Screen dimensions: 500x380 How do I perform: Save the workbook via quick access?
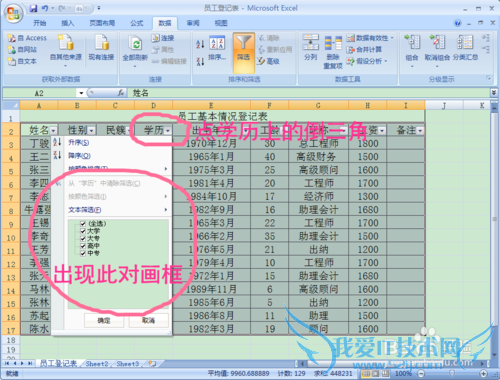pyautogui.click(x=33, y=8)
